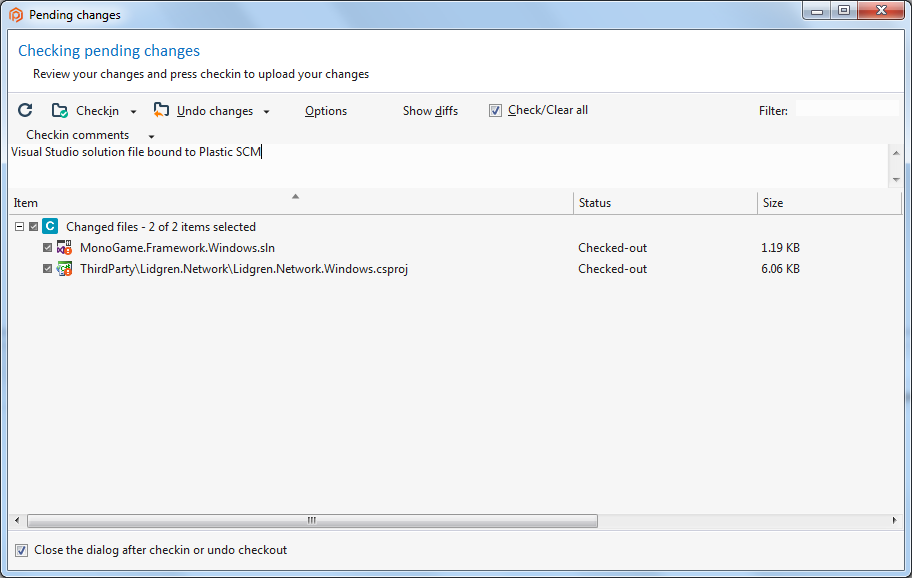Click the MonoGame.Framework.Windows.sln file icon
The image size is (912, 578).
[x=64, y=248]
